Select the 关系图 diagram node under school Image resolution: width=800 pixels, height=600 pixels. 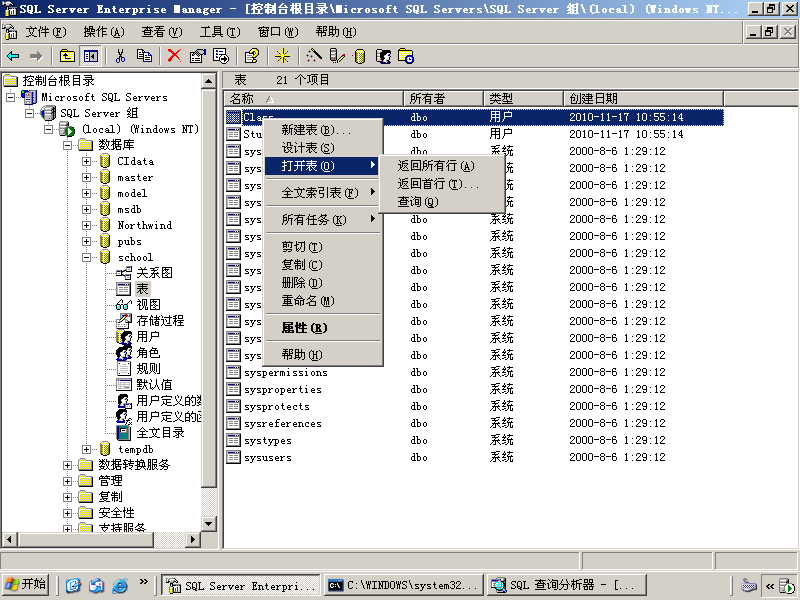click(154, 272)
